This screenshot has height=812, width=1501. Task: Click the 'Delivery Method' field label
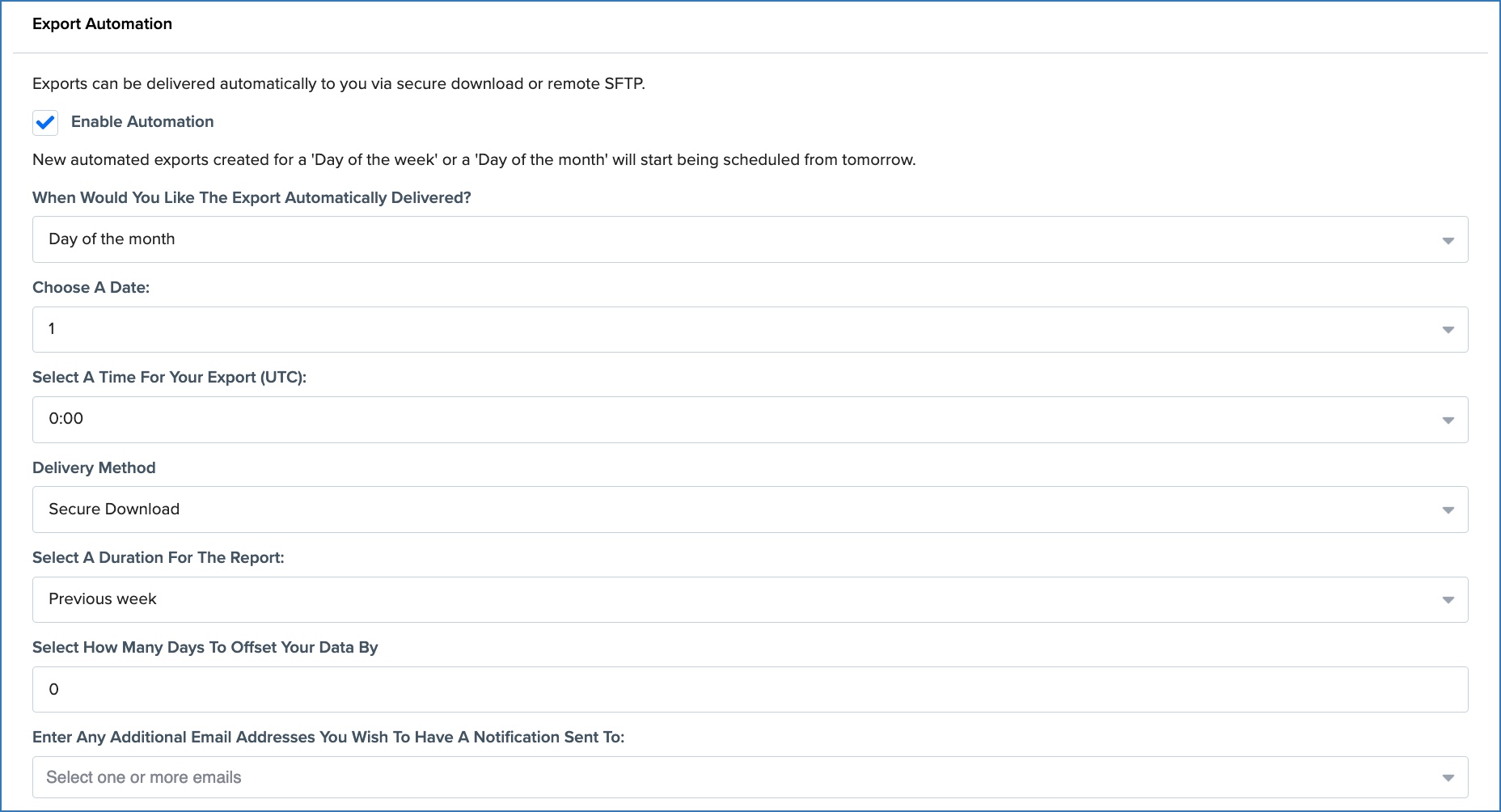pyautogui.click(x=94, y=468)
